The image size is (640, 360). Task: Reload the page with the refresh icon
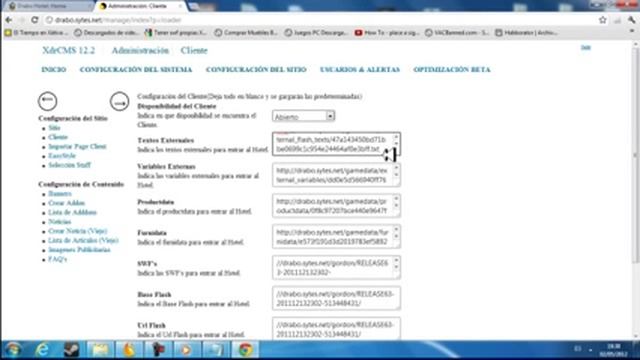coord(35,20)
